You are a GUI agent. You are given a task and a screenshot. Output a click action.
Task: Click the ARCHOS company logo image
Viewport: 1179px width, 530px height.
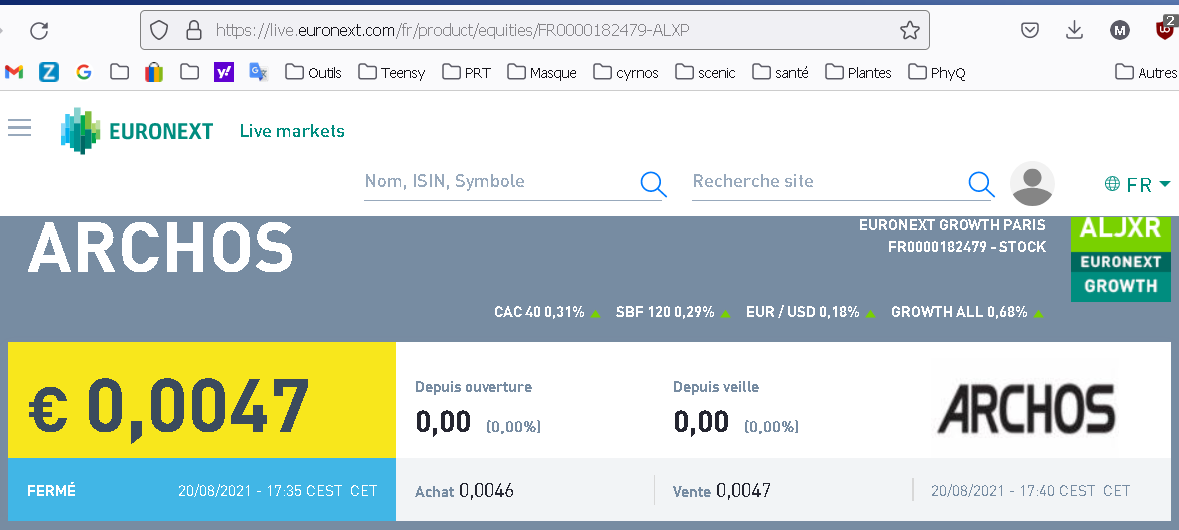click(1026, 408)
